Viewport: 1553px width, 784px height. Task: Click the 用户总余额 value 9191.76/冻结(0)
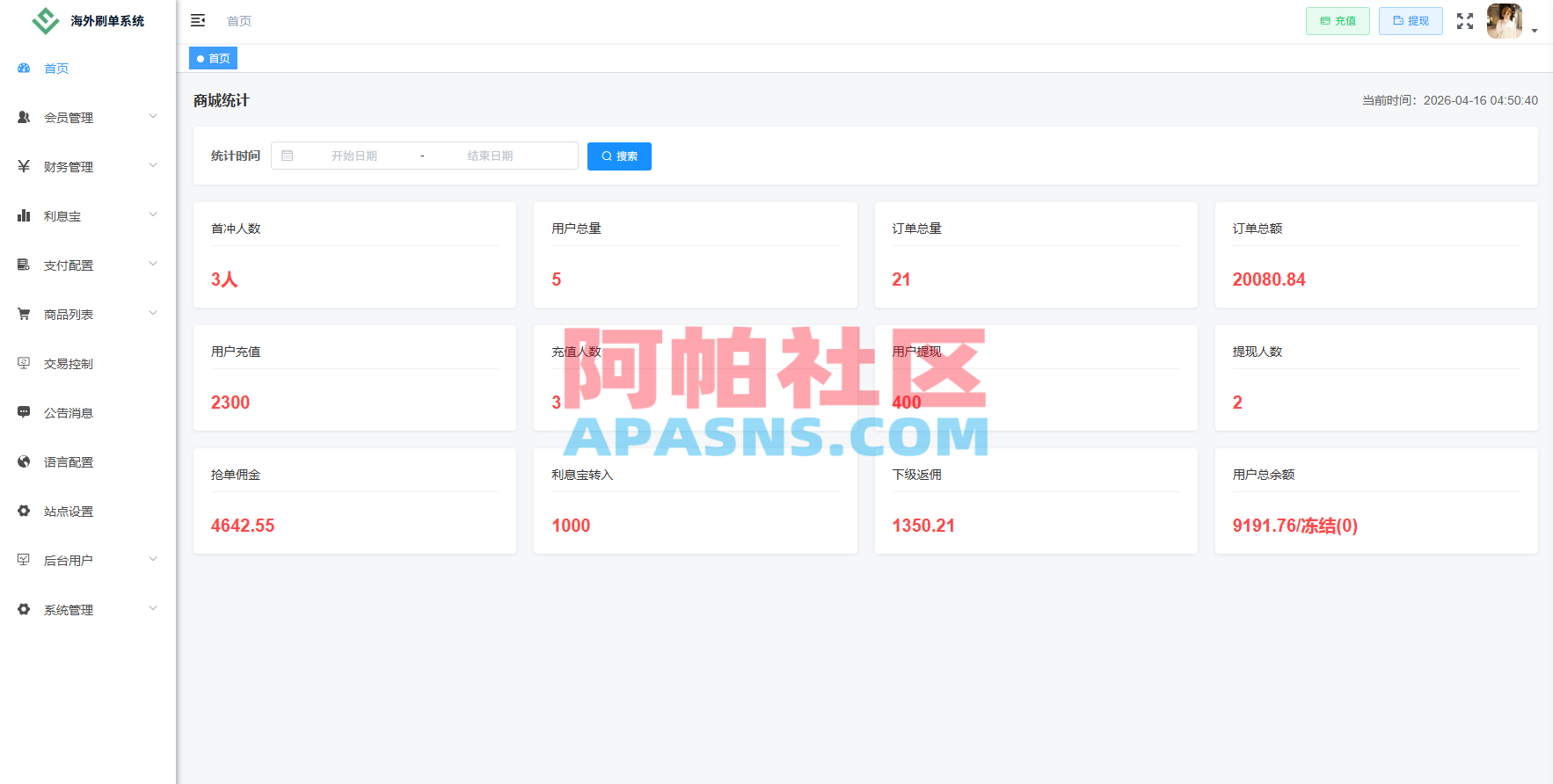coord(1295,526)
